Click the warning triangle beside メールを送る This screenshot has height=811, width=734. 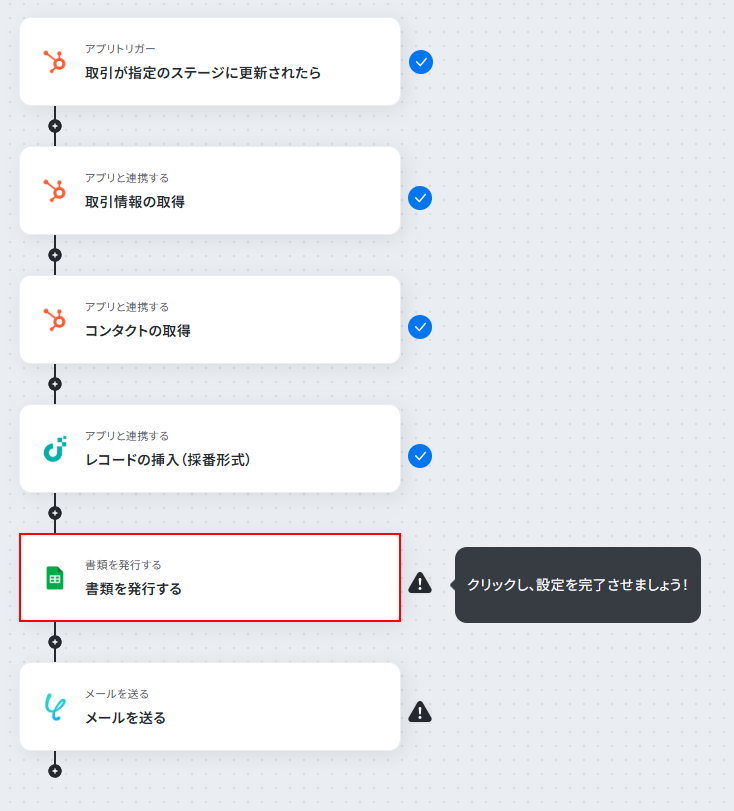pyautogui.click(x=420, y=712)
